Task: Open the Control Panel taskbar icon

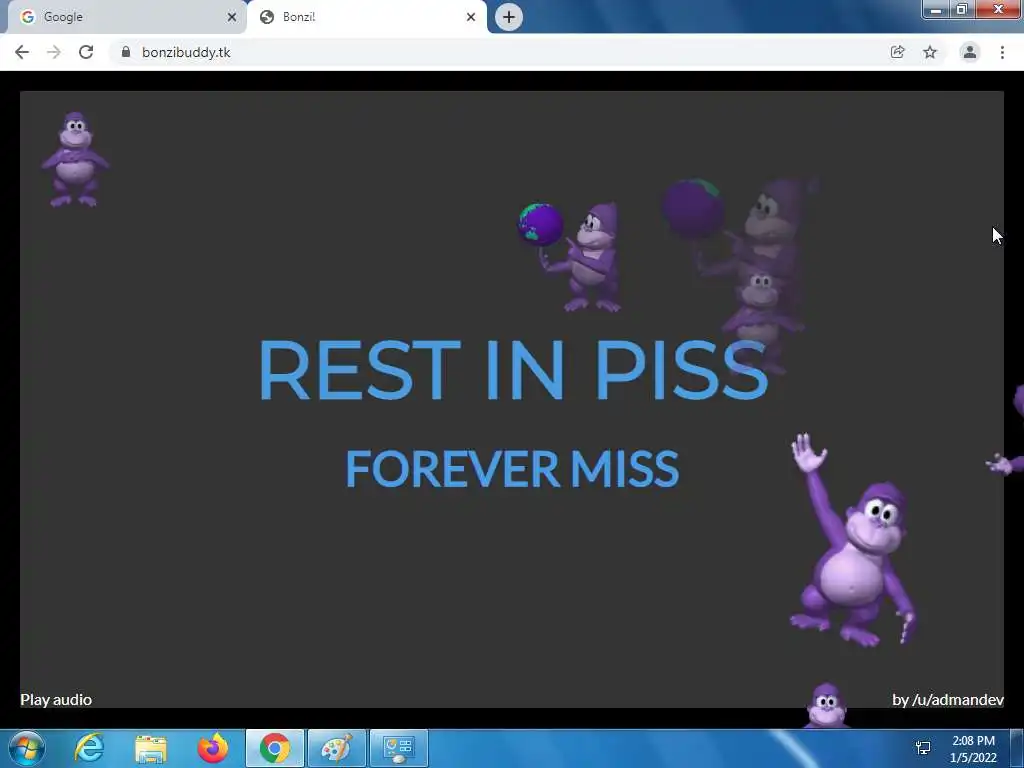Action: (x=399, y=748)
